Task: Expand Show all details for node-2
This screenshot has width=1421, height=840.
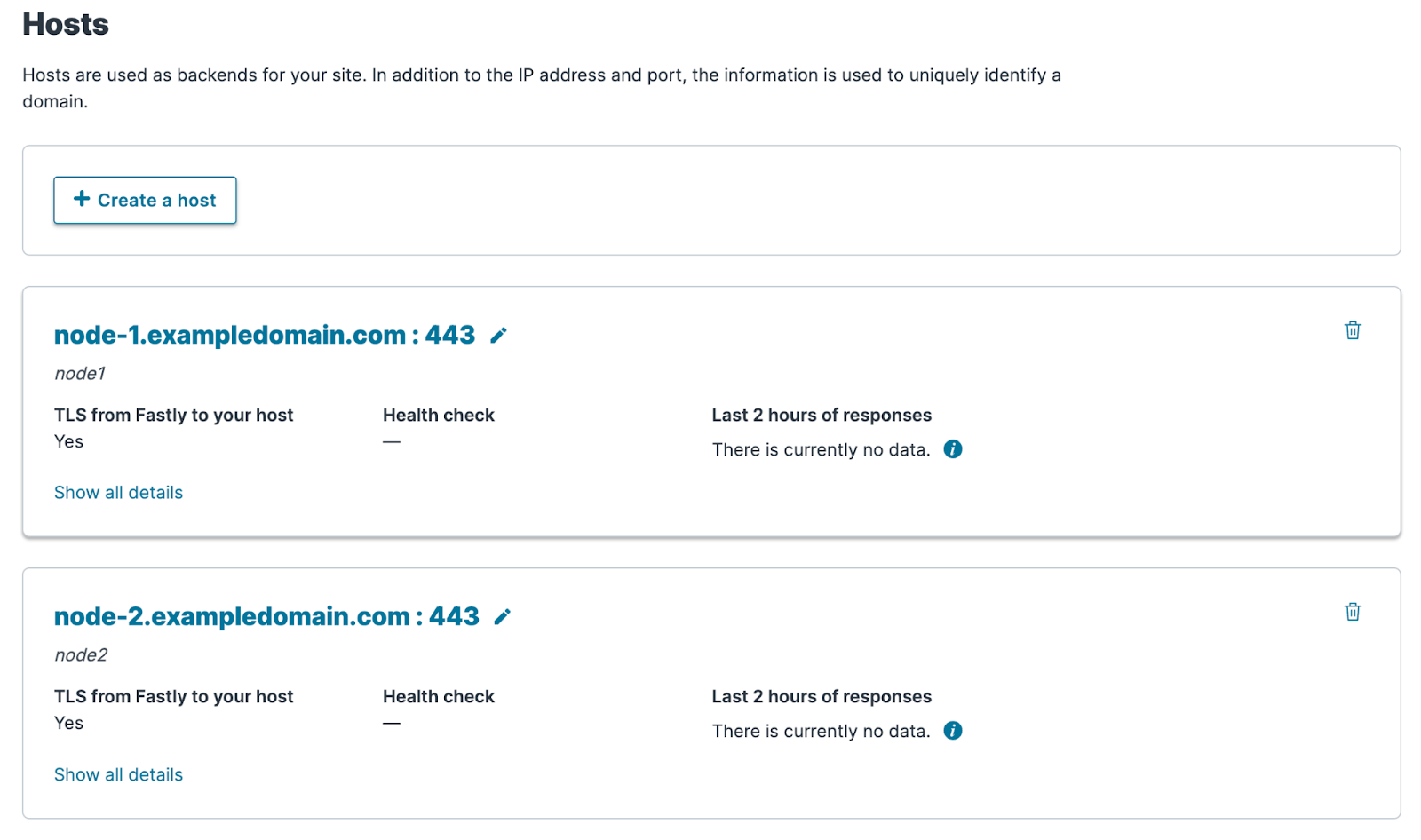Action: pos(118,774)
